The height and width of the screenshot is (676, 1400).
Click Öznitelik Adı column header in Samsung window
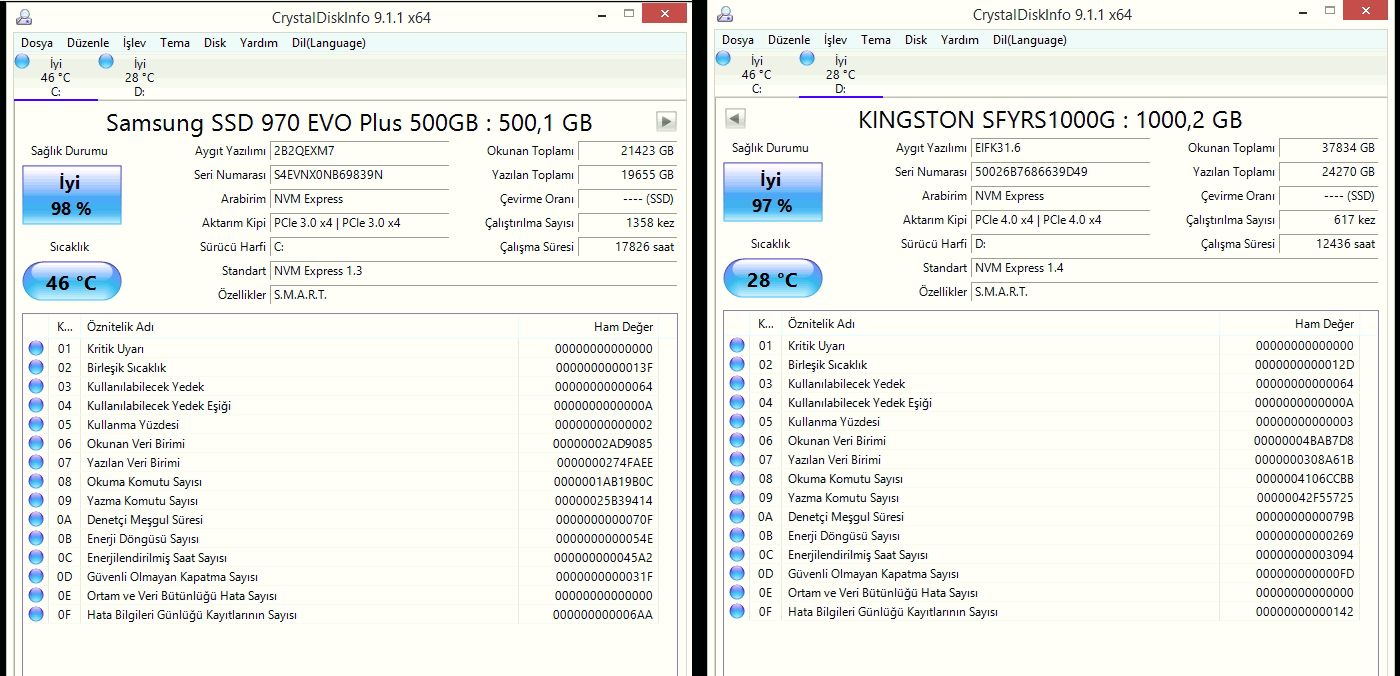point(300,327)
